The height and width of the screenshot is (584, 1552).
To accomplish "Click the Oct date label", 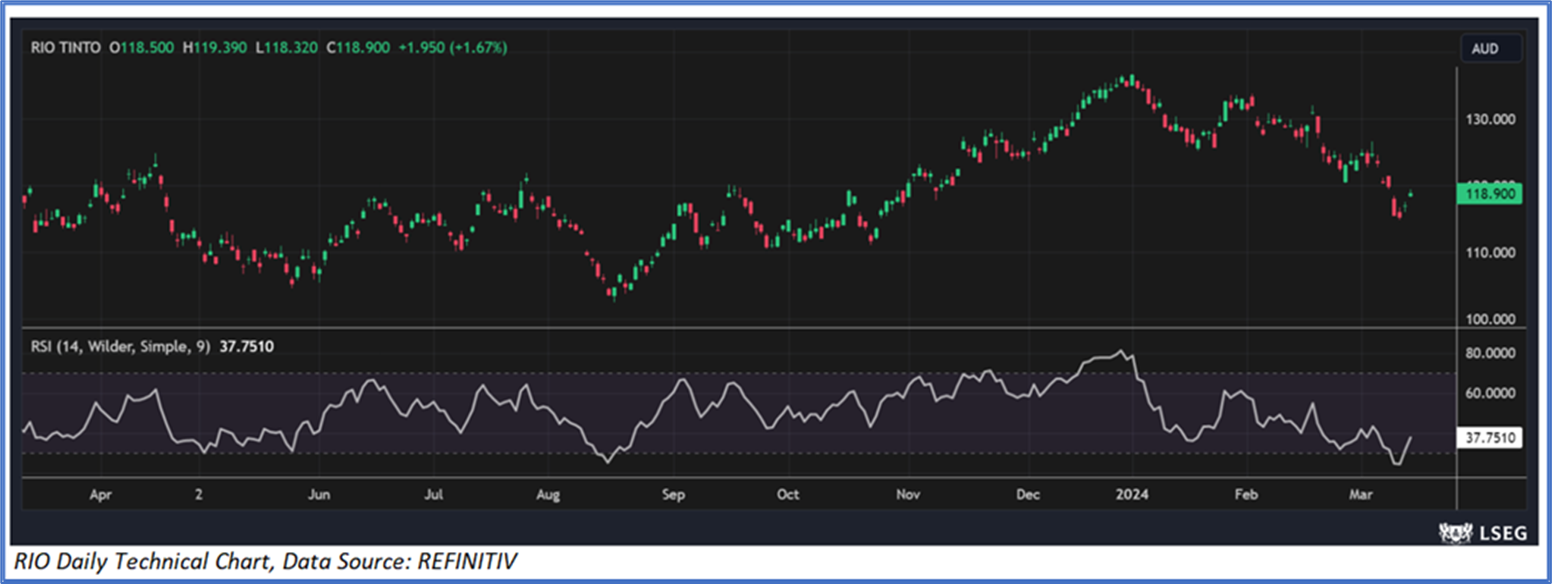I will (x=788, y=494).
